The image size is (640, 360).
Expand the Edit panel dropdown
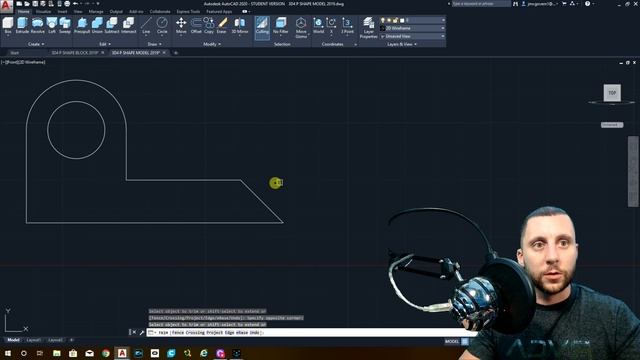point(105,44)
